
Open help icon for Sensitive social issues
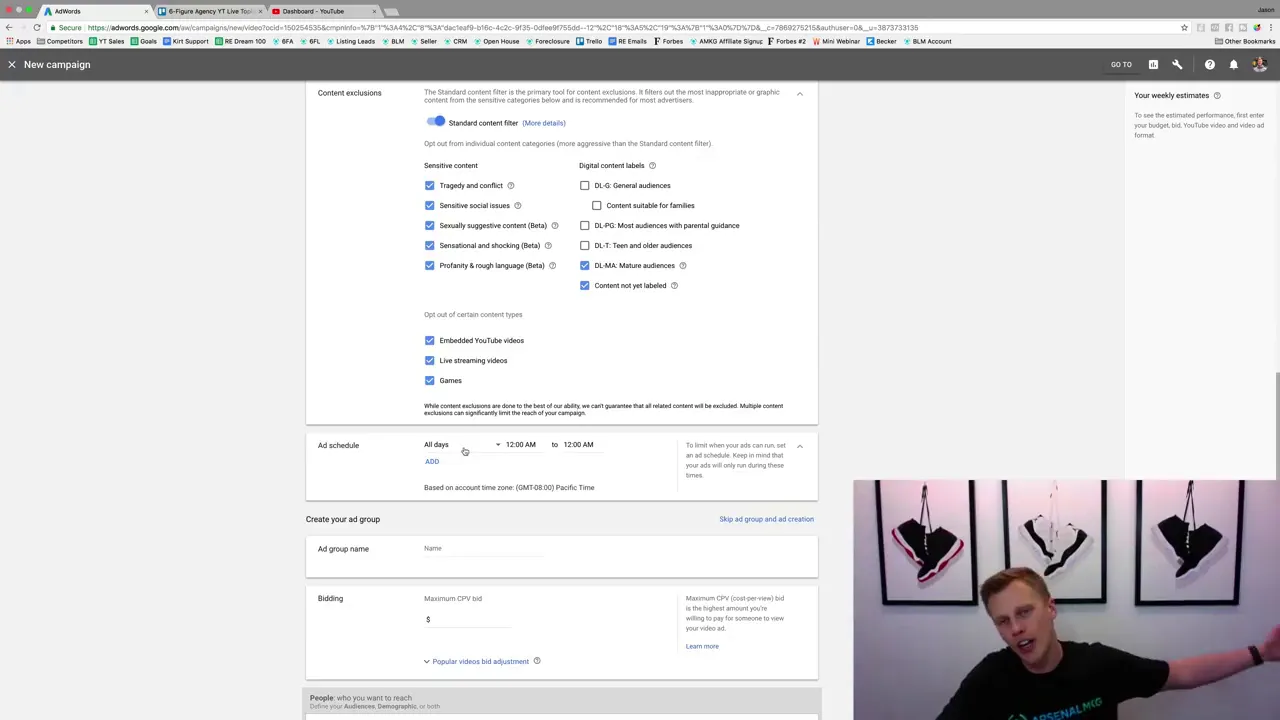[x=517, y=205]
